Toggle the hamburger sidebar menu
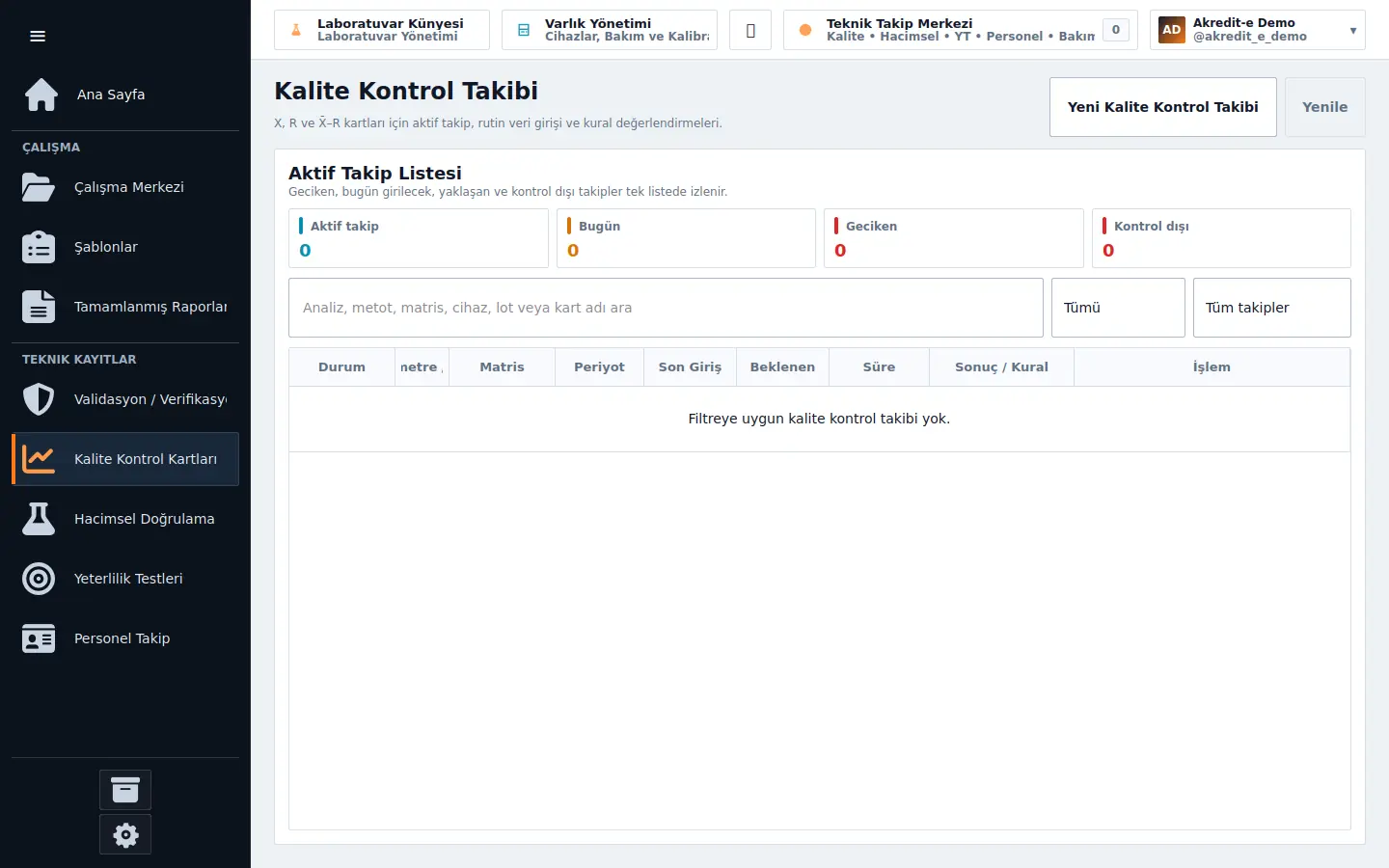This screenshot has width=1389, height=868. point(38,37)
